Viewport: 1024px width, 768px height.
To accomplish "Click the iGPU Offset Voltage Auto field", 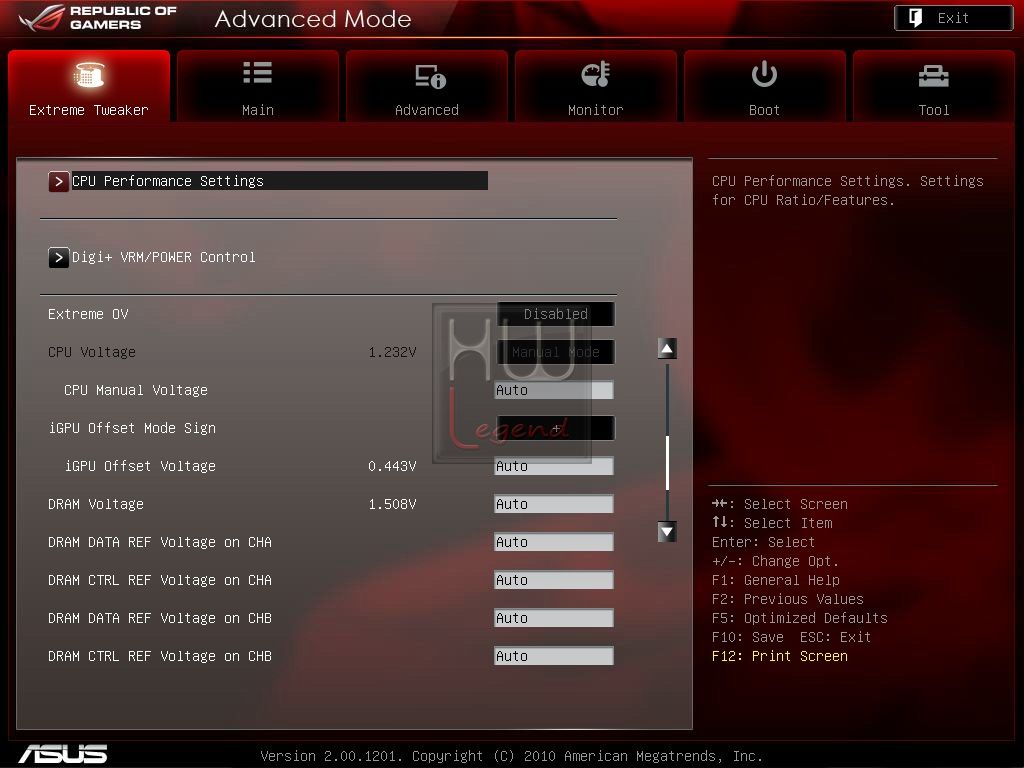I will pos(554,466).
